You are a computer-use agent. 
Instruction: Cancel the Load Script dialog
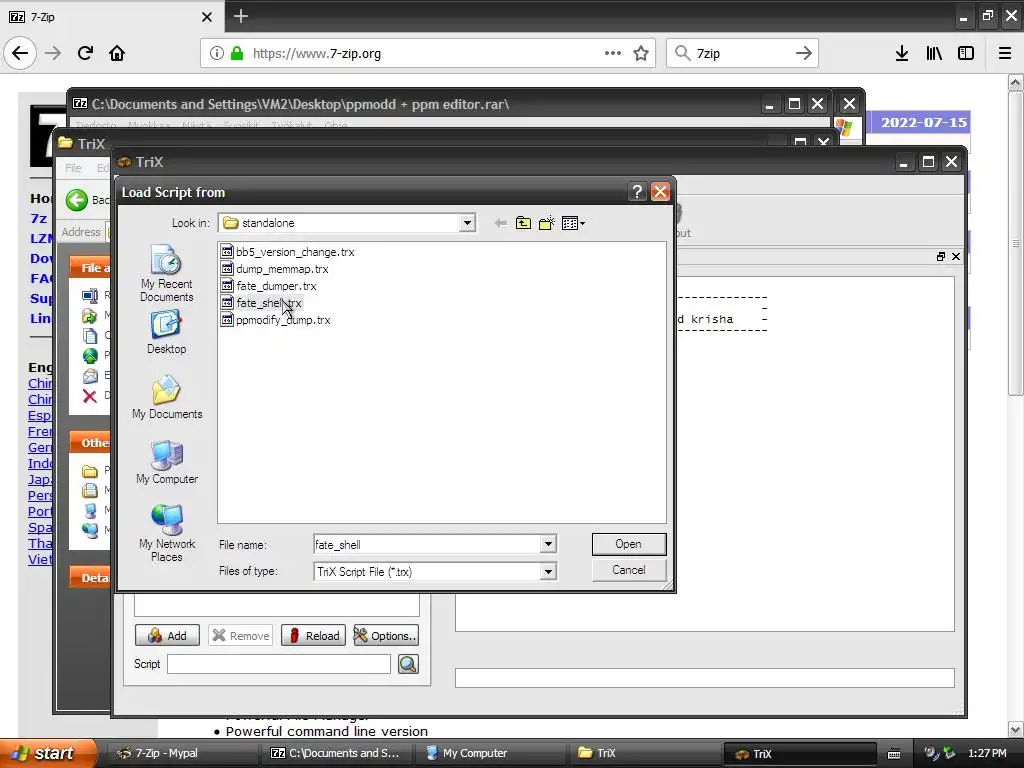tap(628, 570)
